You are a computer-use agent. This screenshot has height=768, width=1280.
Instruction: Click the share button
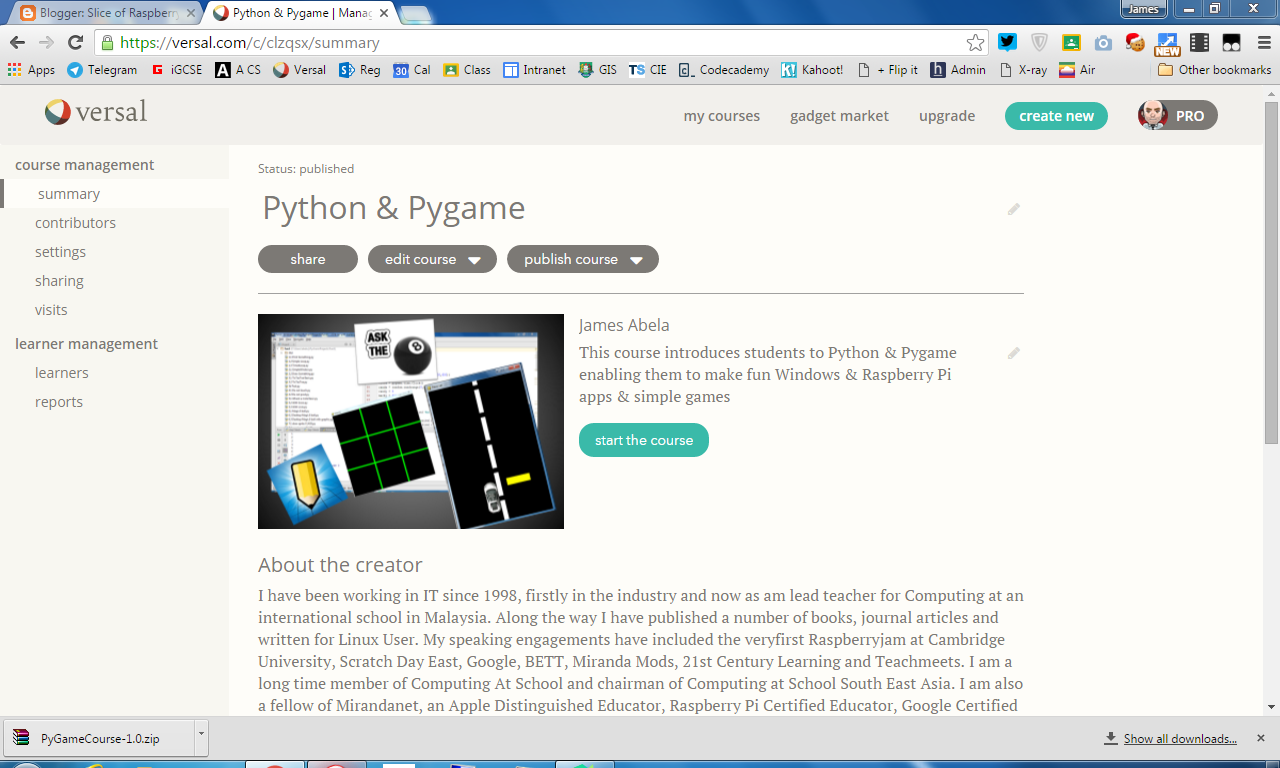308,259
